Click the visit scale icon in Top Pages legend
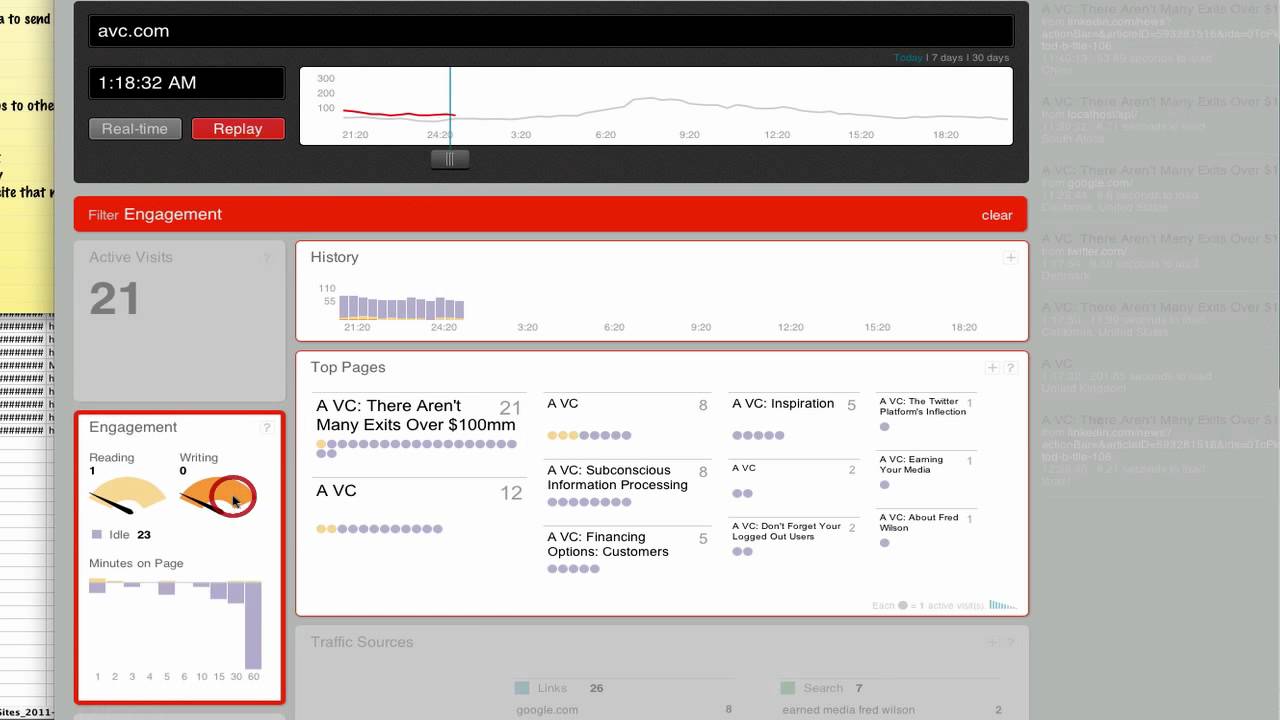The image size is (1280, 720). pyautogui.click(x=1002, y=605)
